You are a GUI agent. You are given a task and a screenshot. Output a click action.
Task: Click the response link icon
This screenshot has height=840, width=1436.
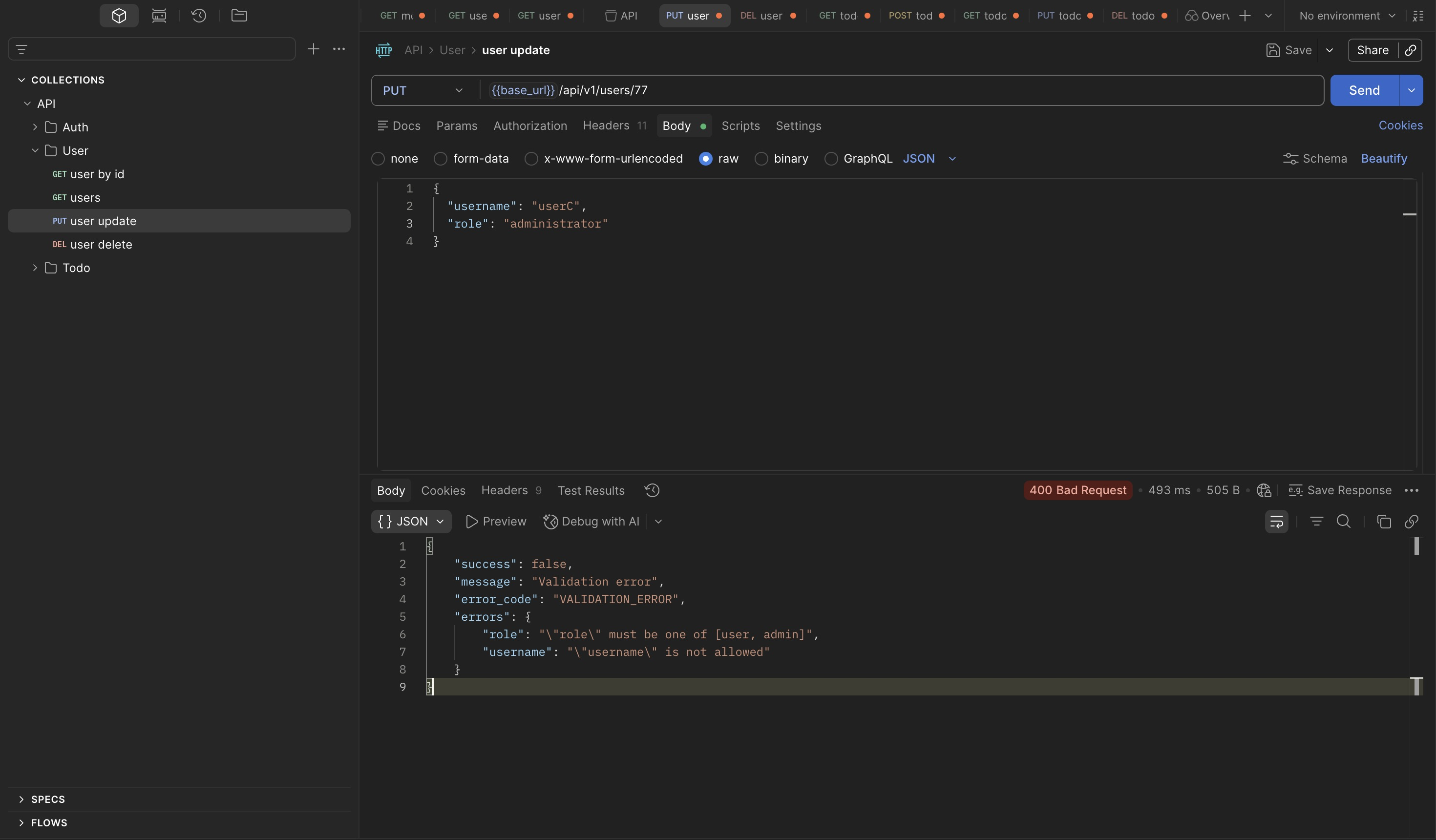[x=1412, y=522]
